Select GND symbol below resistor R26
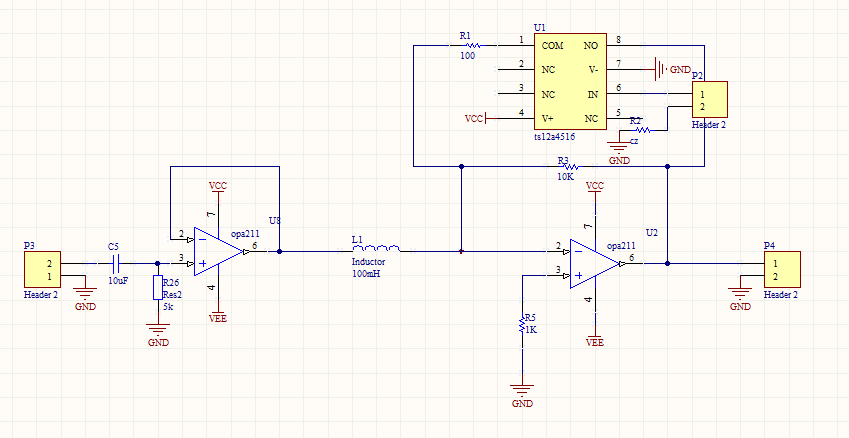The height and width of the screenshot is (438, 849). click(x=158, y=330)
